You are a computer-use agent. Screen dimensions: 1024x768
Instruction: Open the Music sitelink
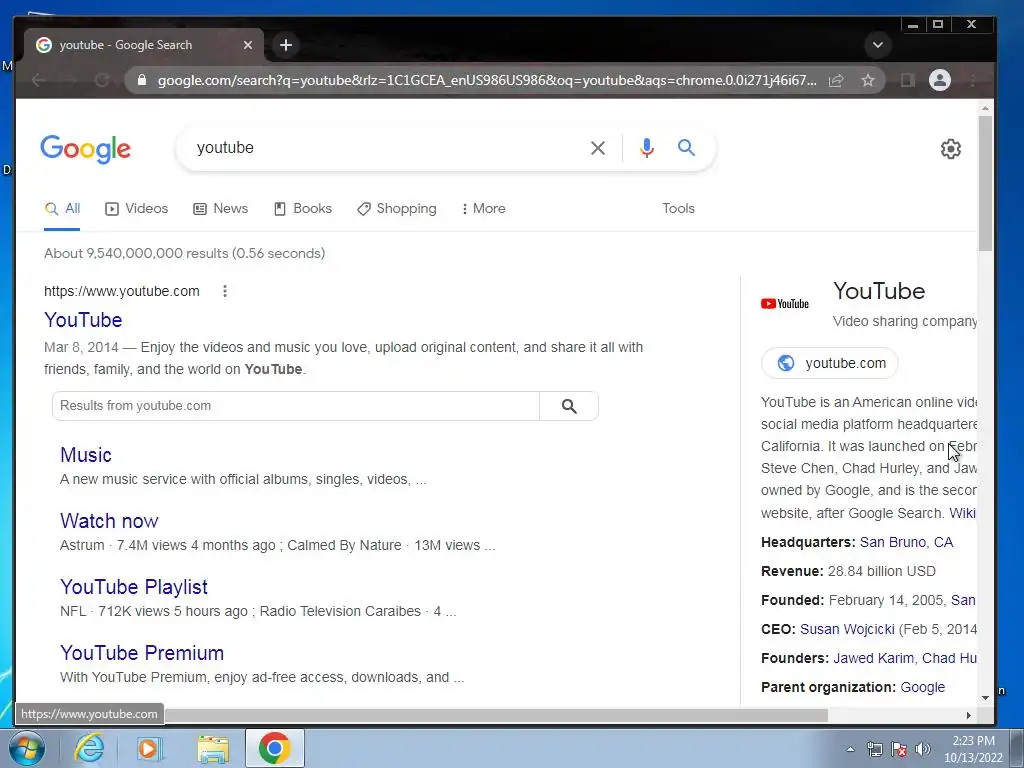coord(86,455)
